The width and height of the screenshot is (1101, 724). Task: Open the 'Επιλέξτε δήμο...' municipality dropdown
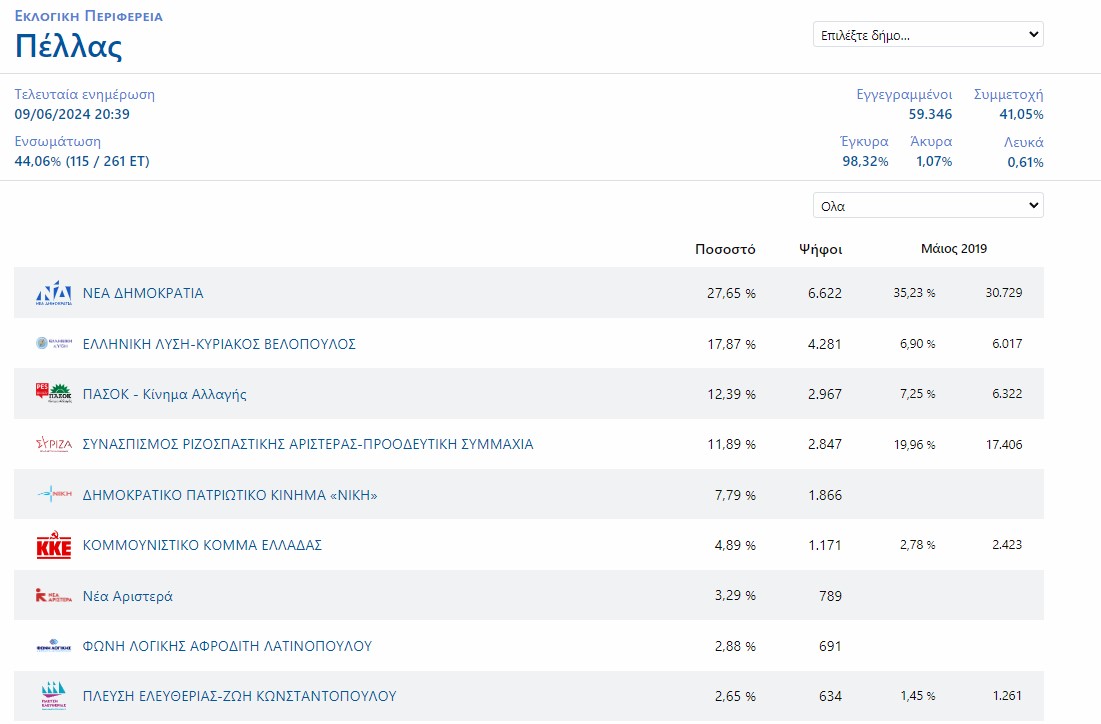click(x=928, y=35)
